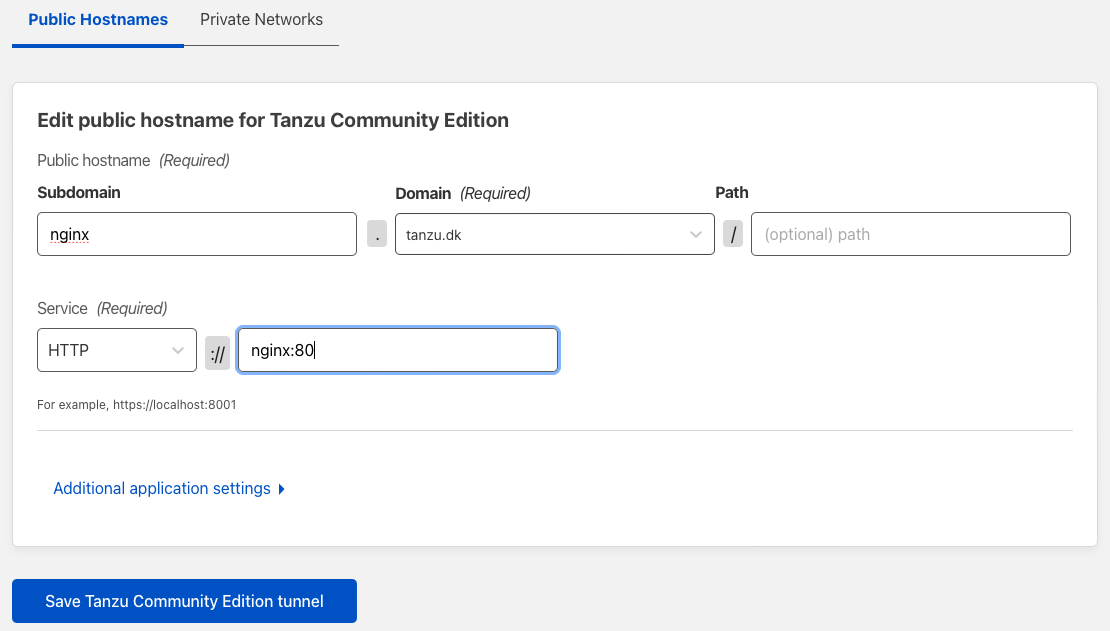Click the Service (Required) label

[102, 308]
